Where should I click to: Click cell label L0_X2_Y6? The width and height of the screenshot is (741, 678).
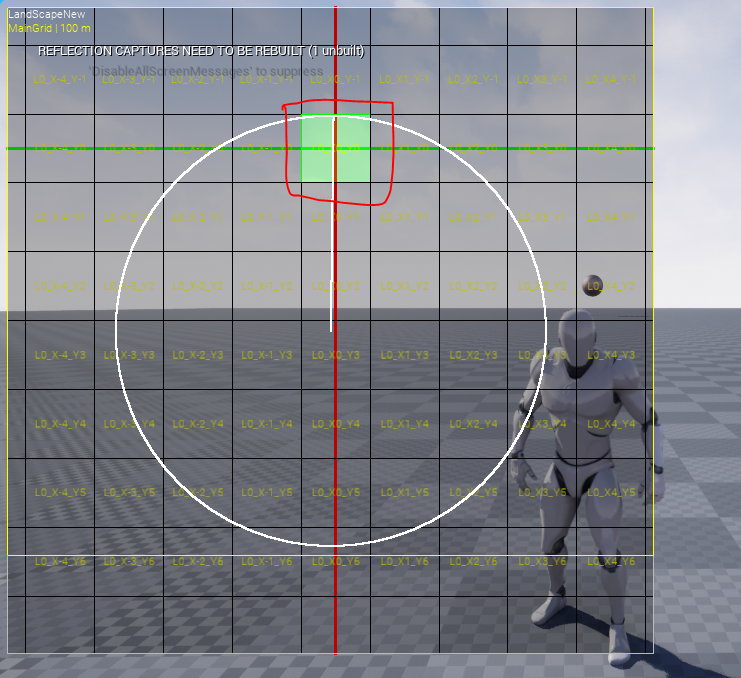(474, 562)
